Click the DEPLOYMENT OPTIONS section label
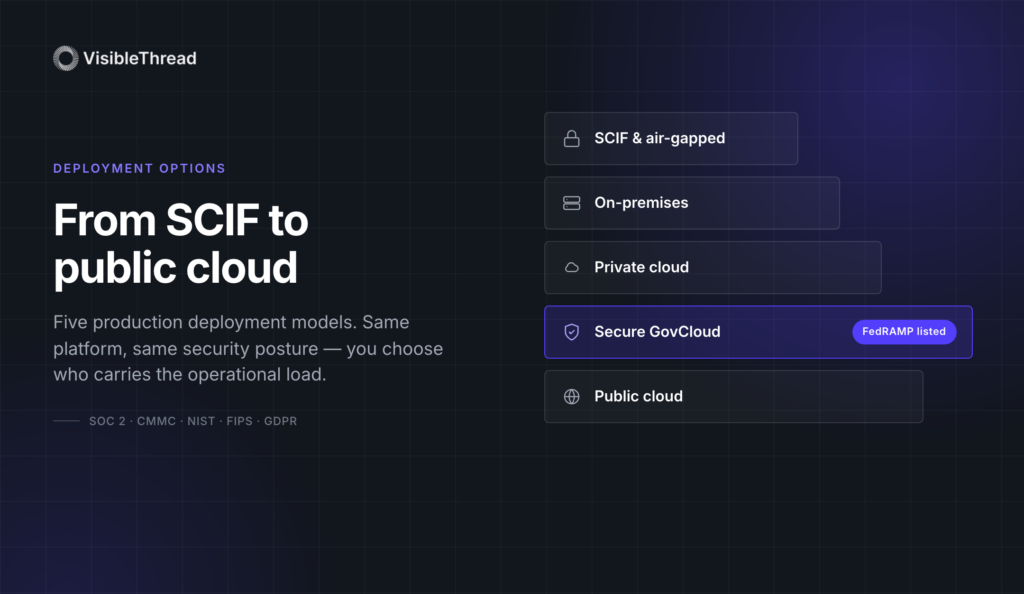Viewport: 1024px width, 594px height. tap(139, 168)
